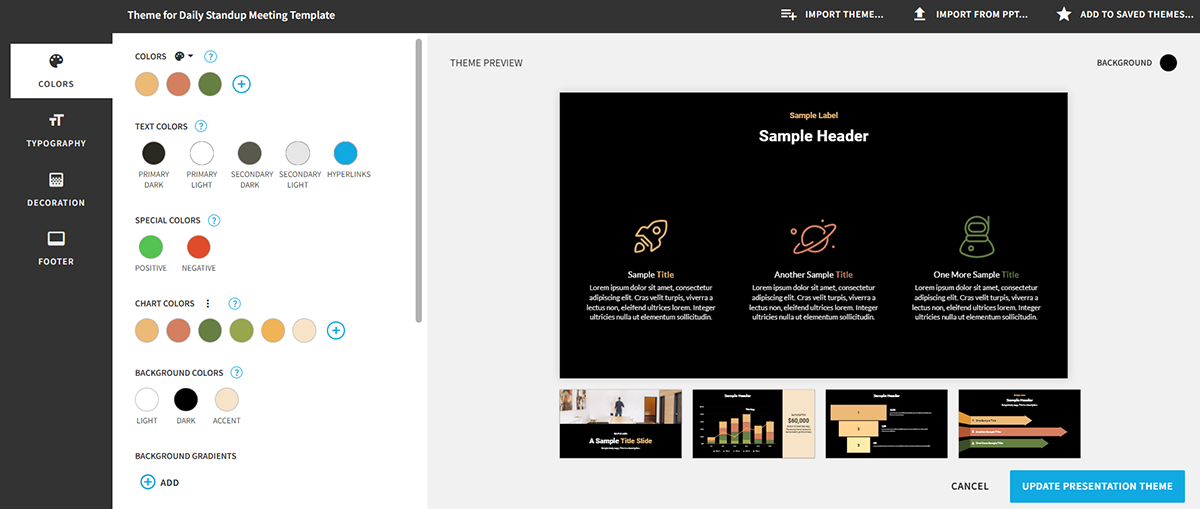Screen dimensions: 1200x509
Task: Show help for Text Colors
Action: coord(201,127)
